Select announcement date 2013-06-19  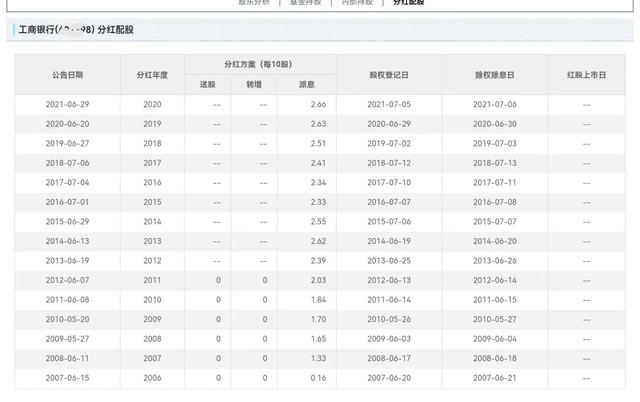(67, 261)
